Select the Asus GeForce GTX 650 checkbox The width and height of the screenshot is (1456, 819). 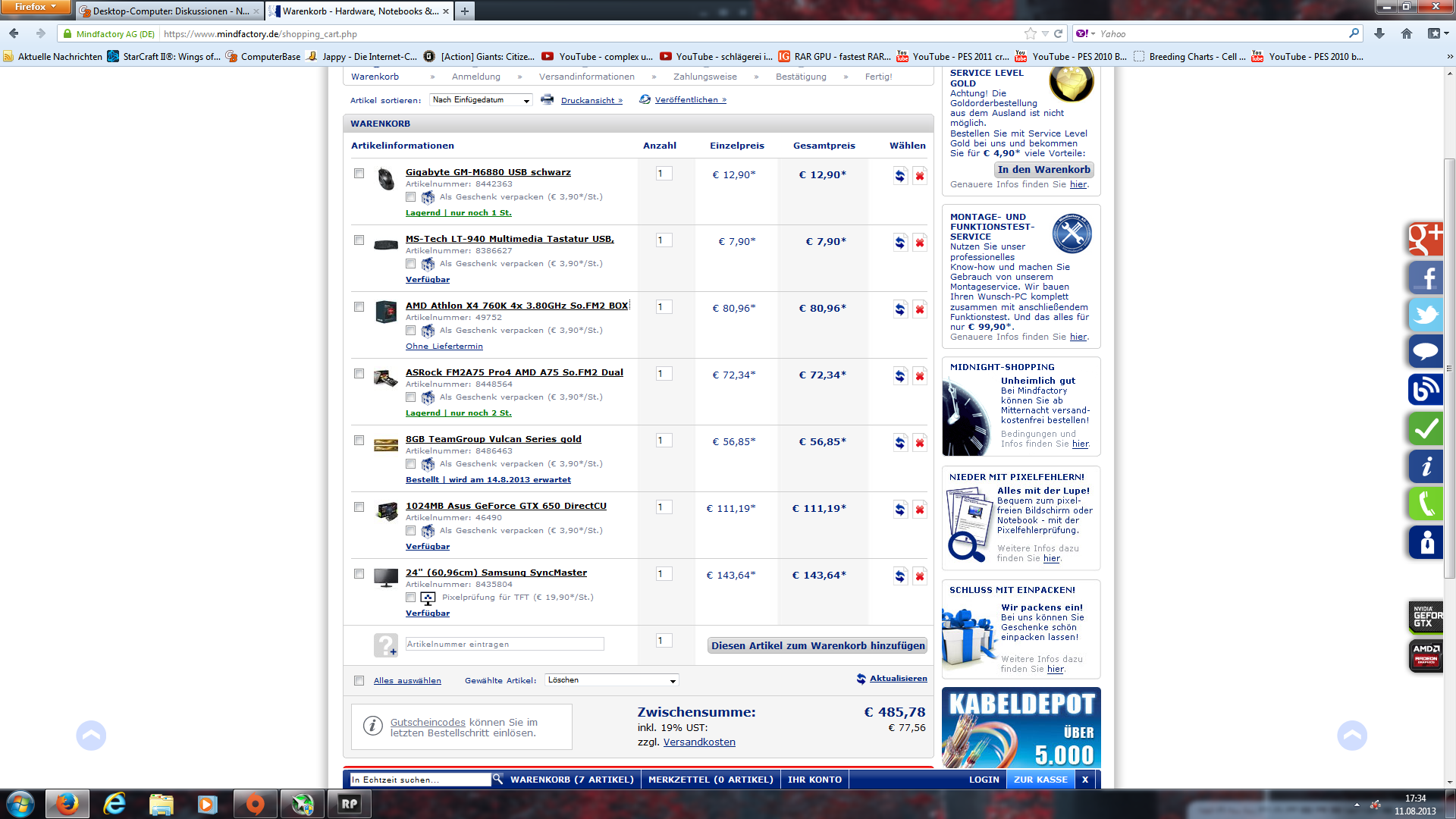[359, 507]
